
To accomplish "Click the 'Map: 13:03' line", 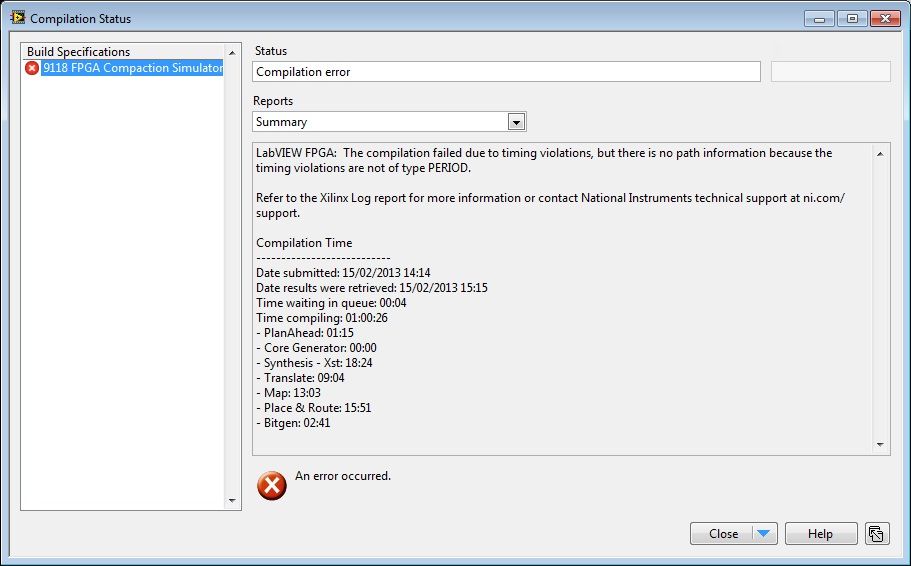I will [288, 393].
